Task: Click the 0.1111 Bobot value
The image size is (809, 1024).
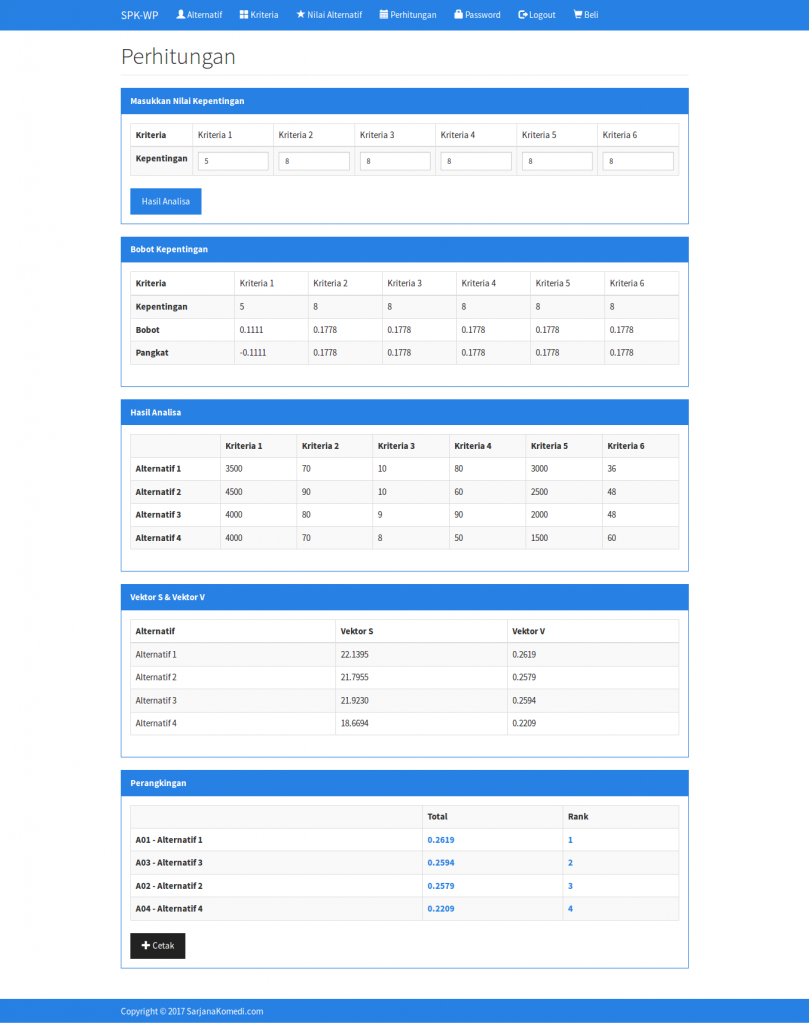Action: tap(251, 330)
